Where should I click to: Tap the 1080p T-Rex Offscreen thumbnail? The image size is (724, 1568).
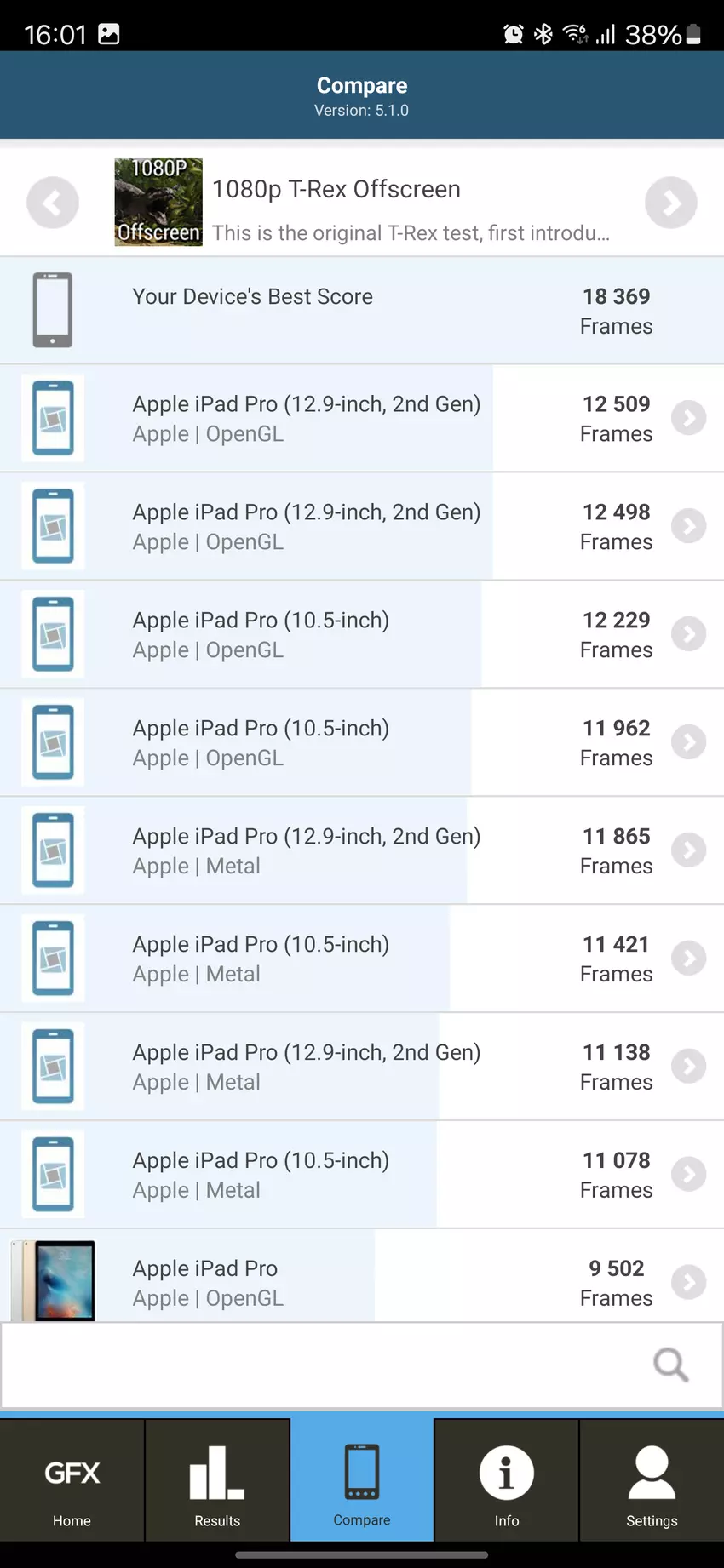(x=158, y=203)
